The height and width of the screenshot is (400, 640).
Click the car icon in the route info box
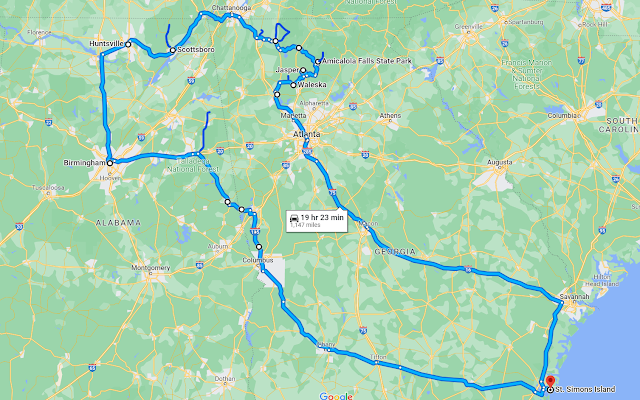click(x=294, y=218)
